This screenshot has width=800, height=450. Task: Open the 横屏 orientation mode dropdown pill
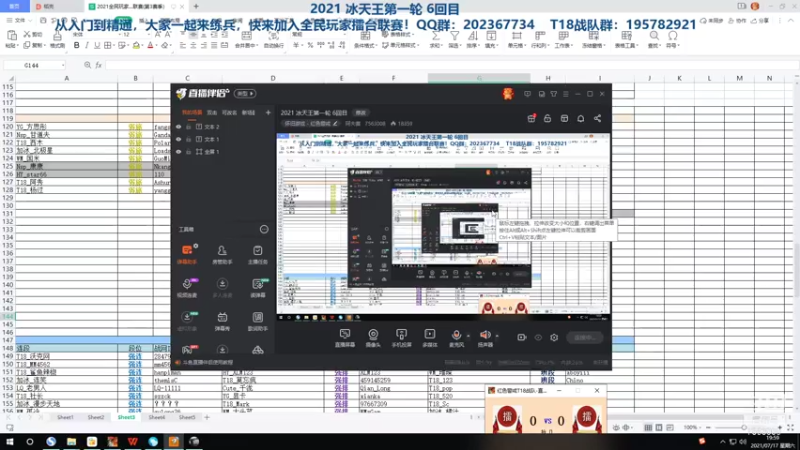coord(245,94)
